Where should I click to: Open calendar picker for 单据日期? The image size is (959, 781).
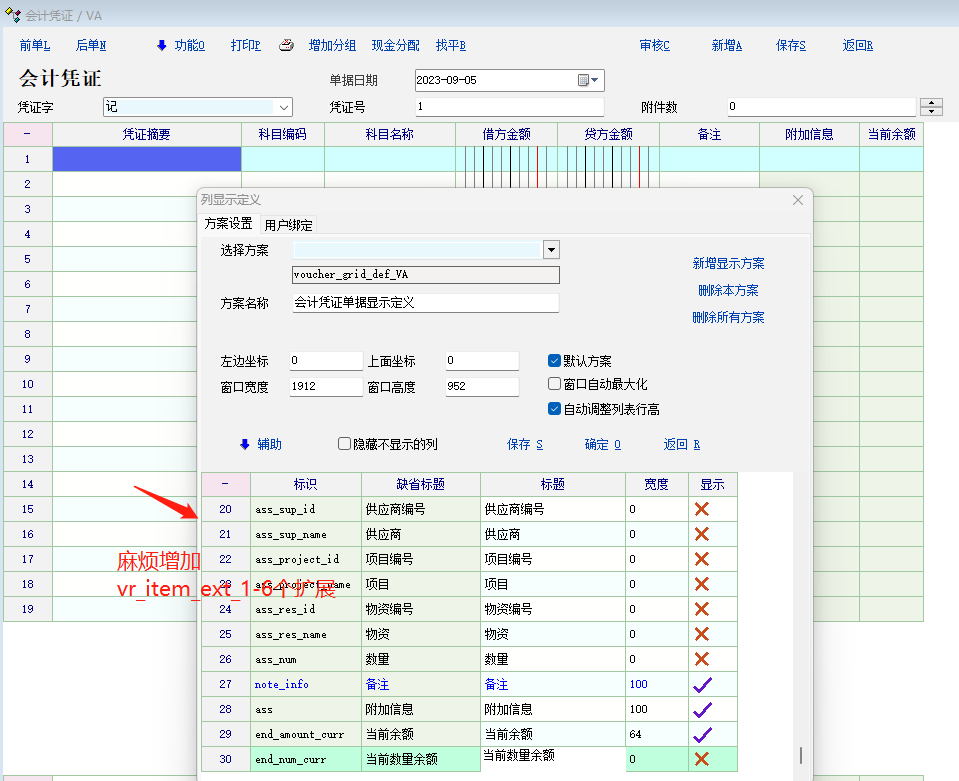click(589, 80)
